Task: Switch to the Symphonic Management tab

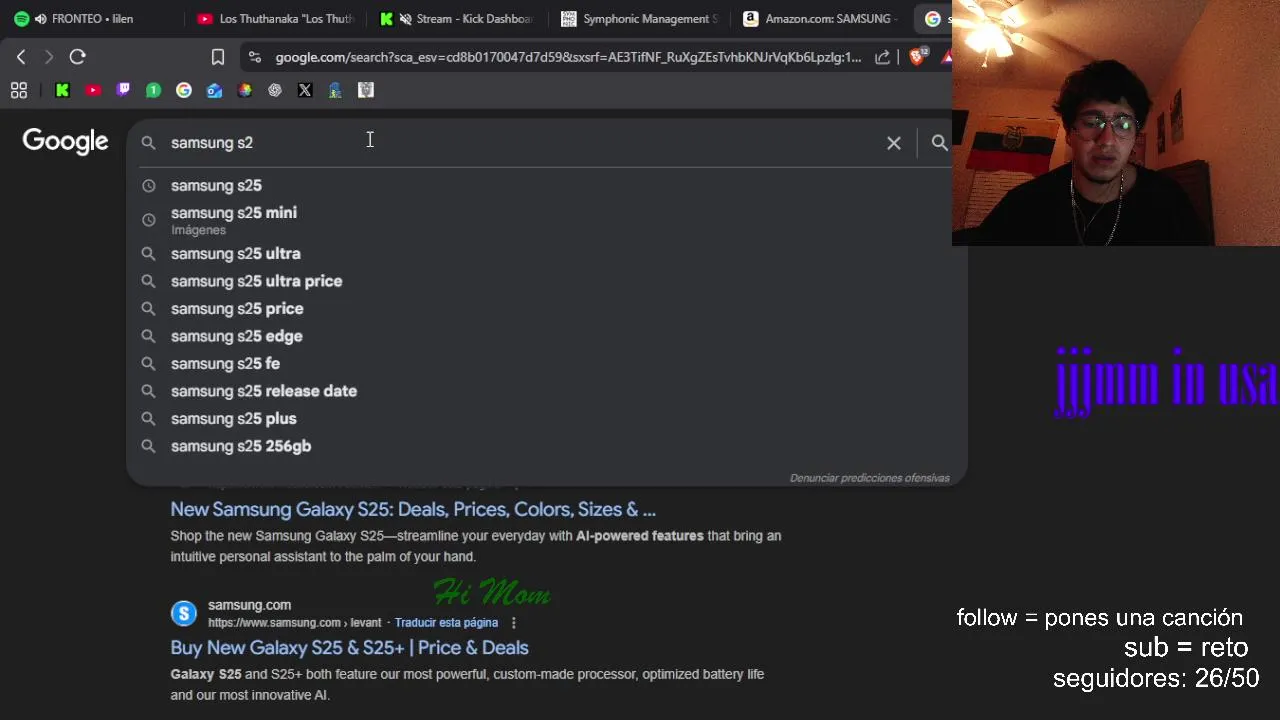Action: click(x=640, y=19)
